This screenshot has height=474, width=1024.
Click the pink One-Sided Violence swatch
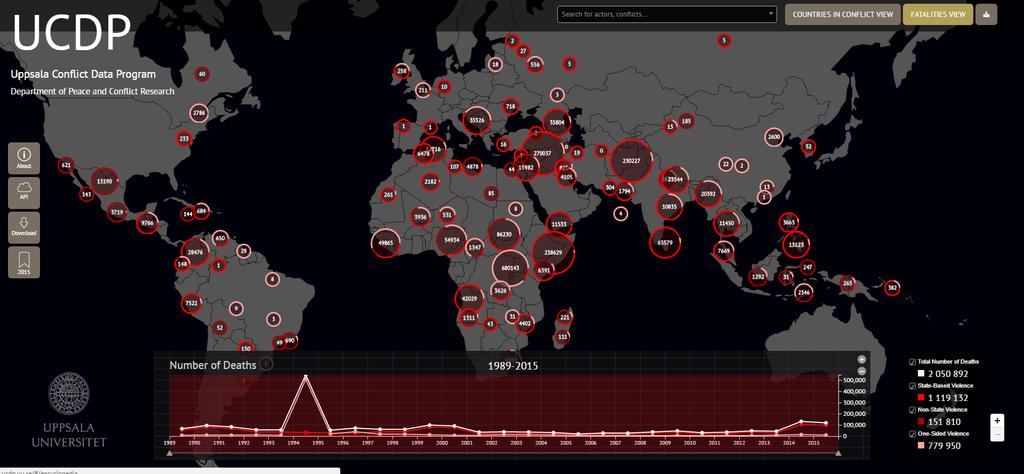[x=921, y=446]
